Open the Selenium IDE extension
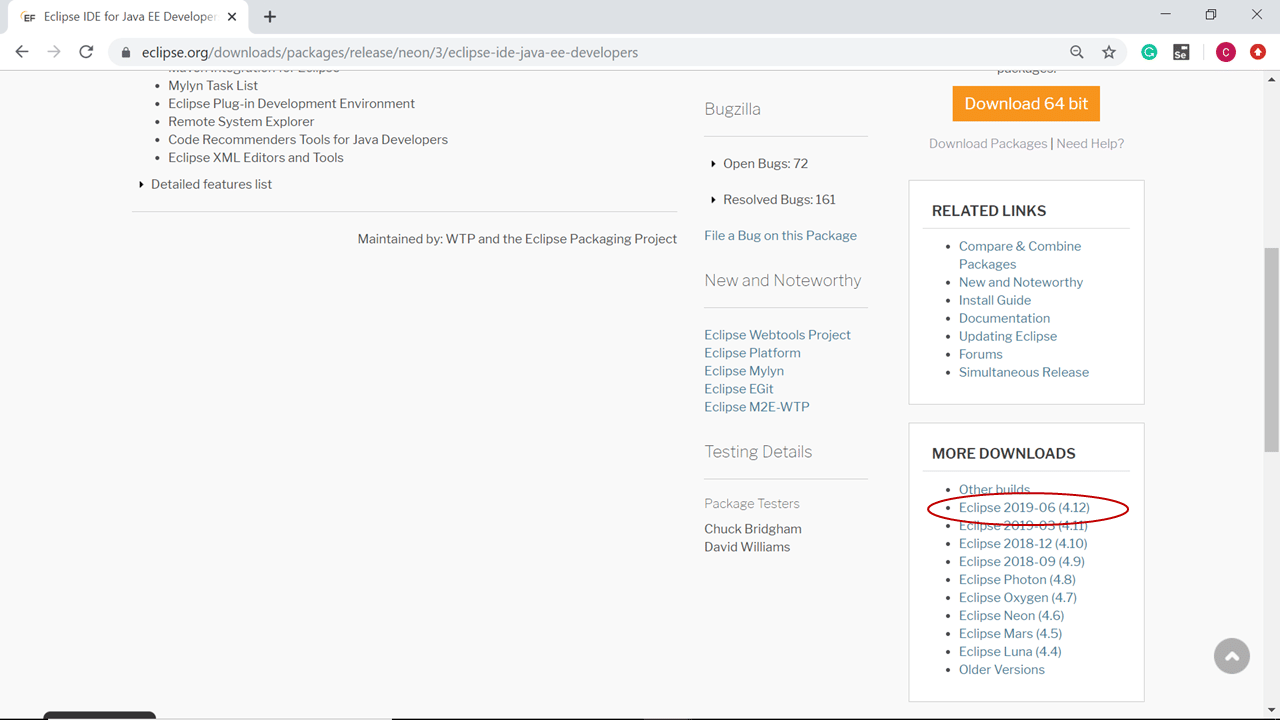This screenshot has width=1280, height=720. point(1181,51)
